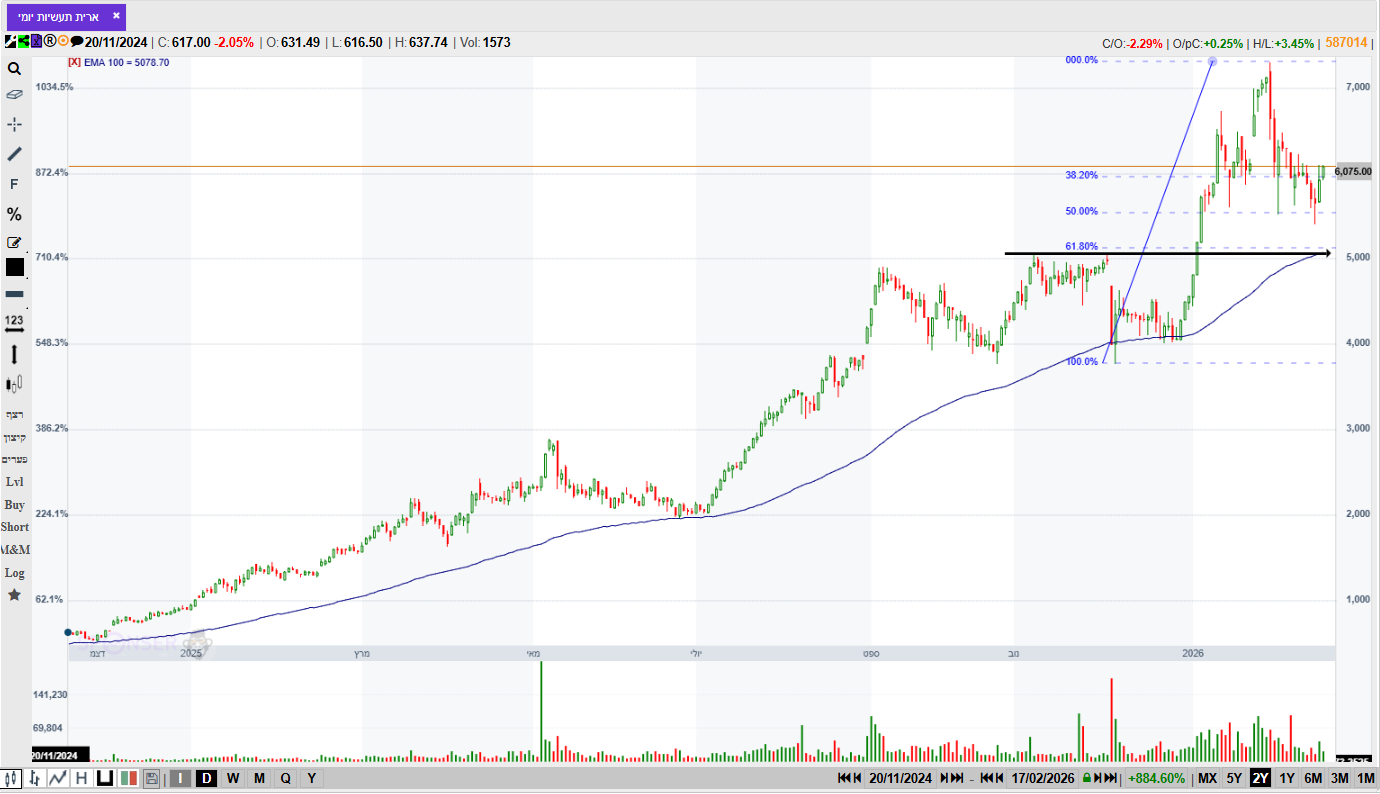Edit the start date 20/11/2024 field
This screenshot has height=794, width=1380.
click(x=900, y=778)
